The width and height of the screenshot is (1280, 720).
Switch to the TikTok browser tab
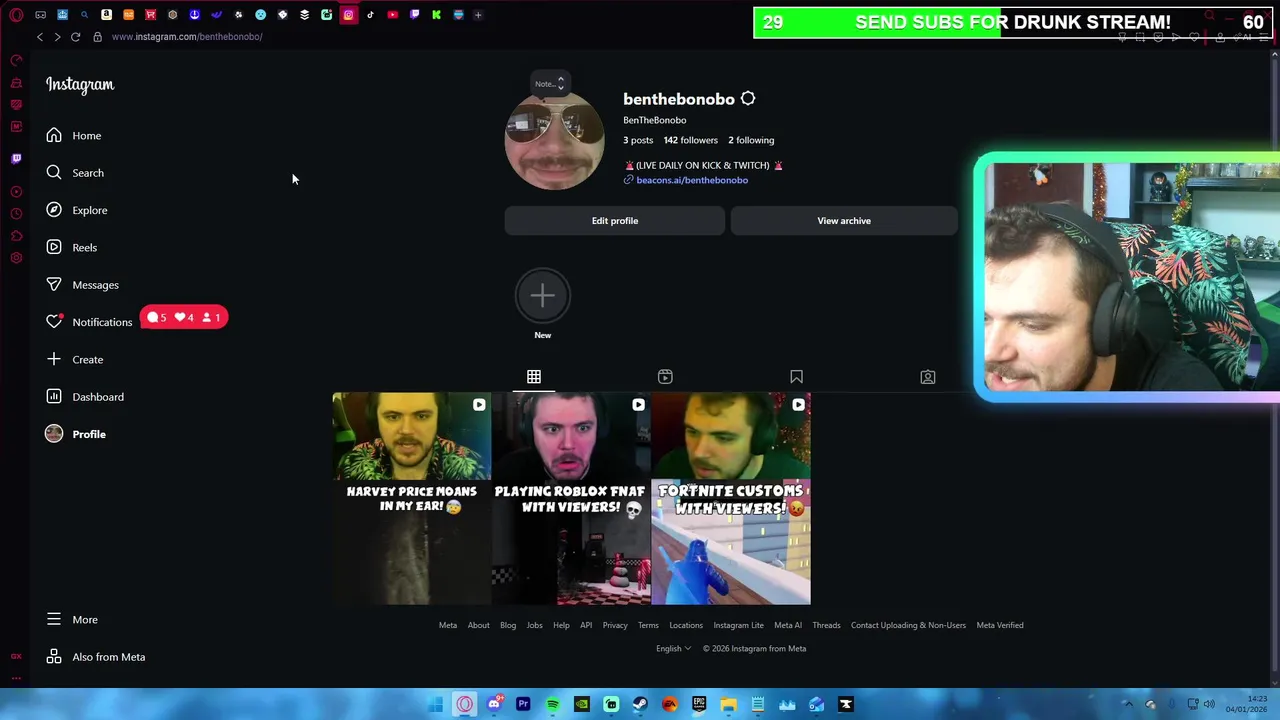[370, 15]
